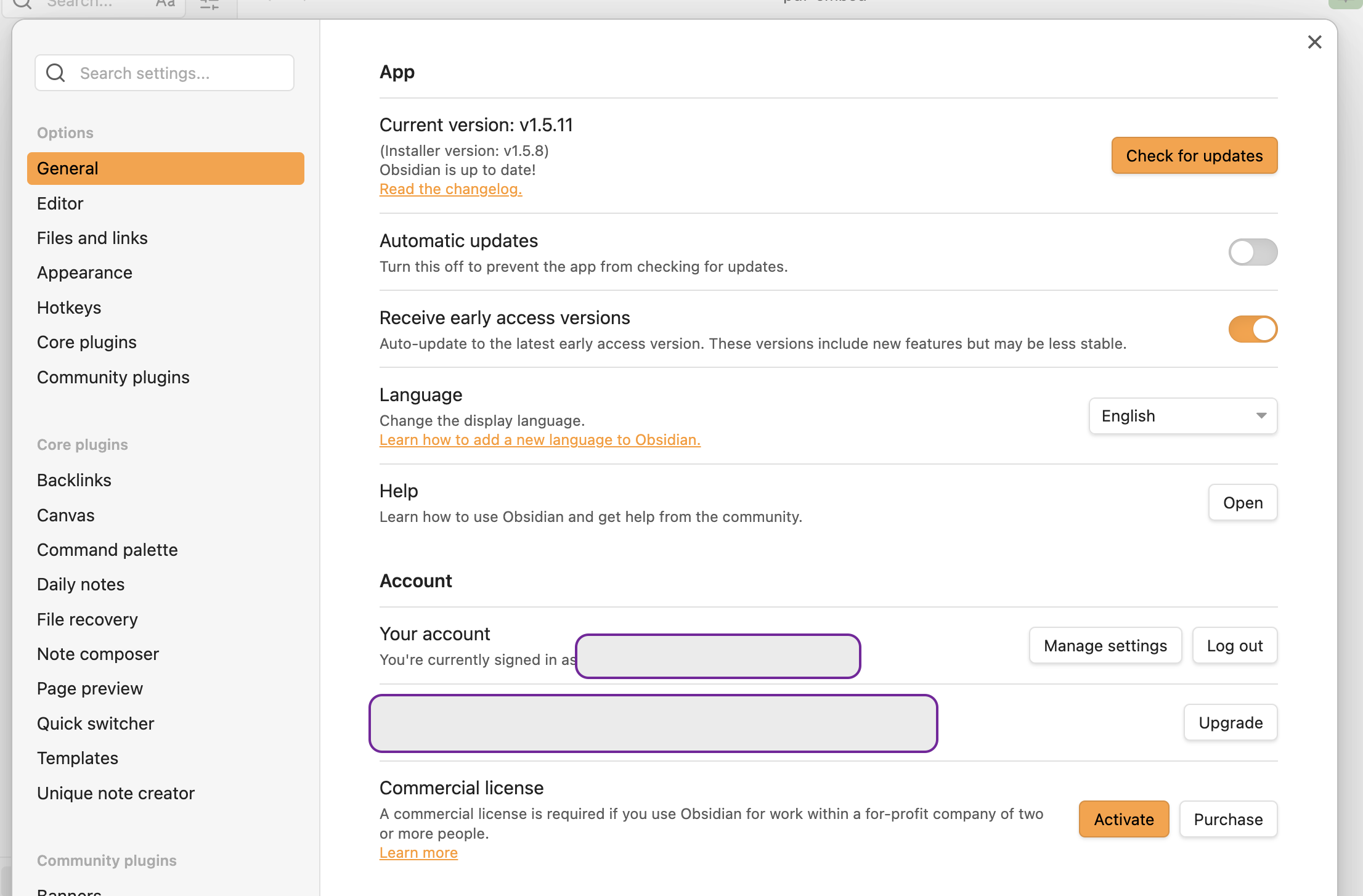Click Manage settings for your account

[1105, 646]
